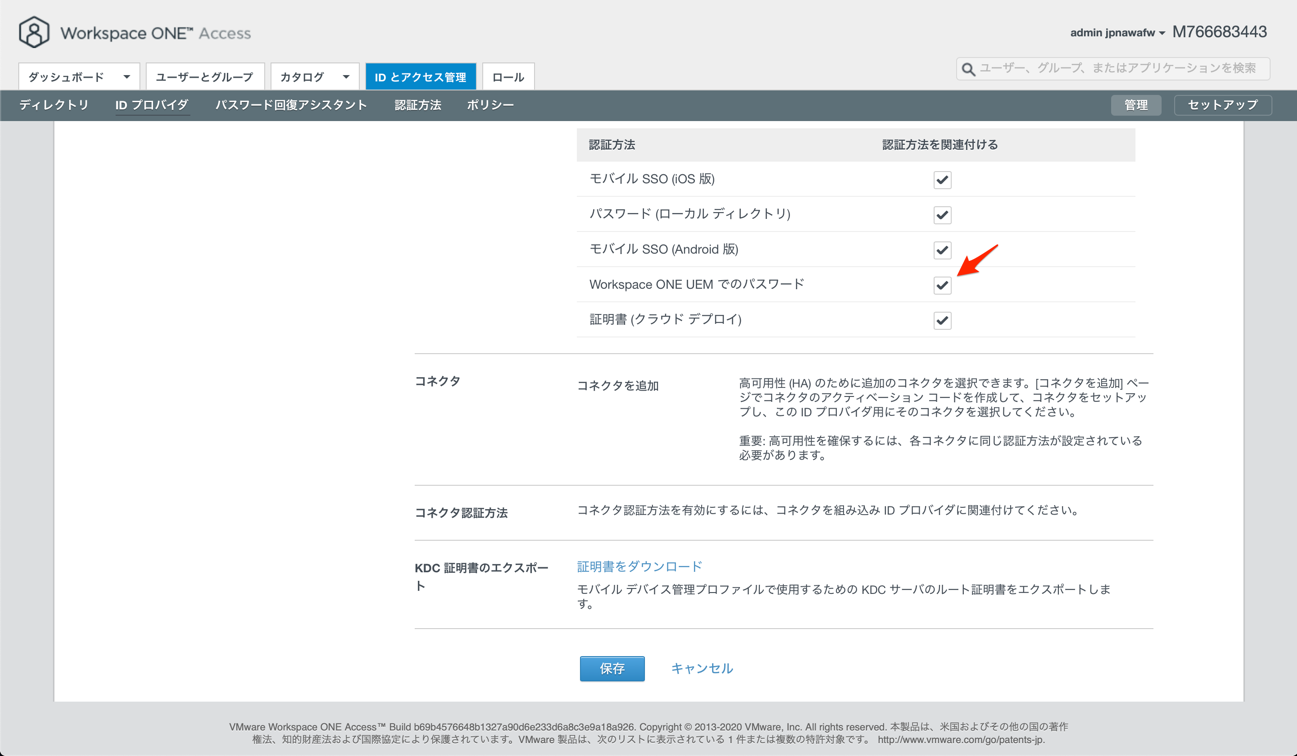The width and height of the screenshot is (1297, 756).
Task: Click the キャンセル link
Action: click(702, 668)
